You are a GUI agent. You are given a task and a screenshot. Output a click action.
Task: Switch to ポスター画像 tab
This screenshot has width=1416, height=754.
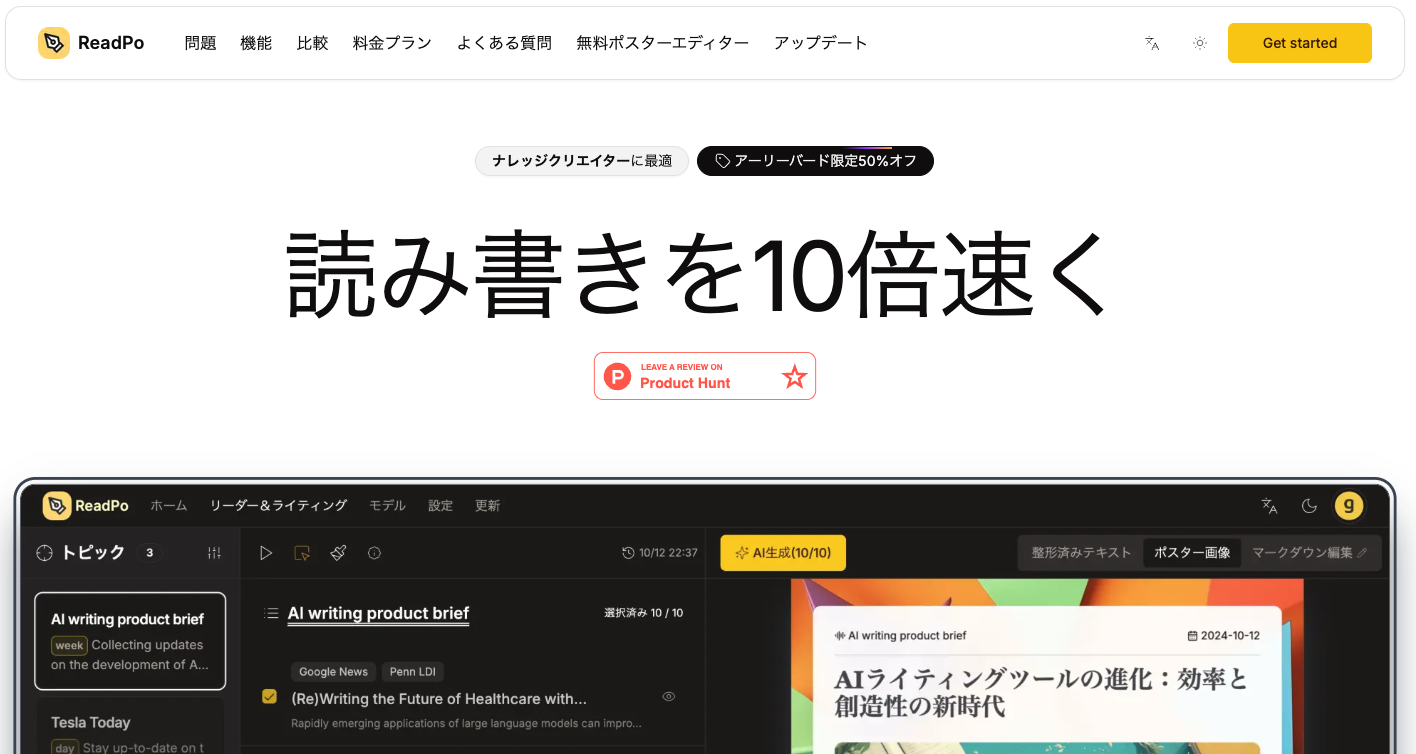coord(1192,553)
